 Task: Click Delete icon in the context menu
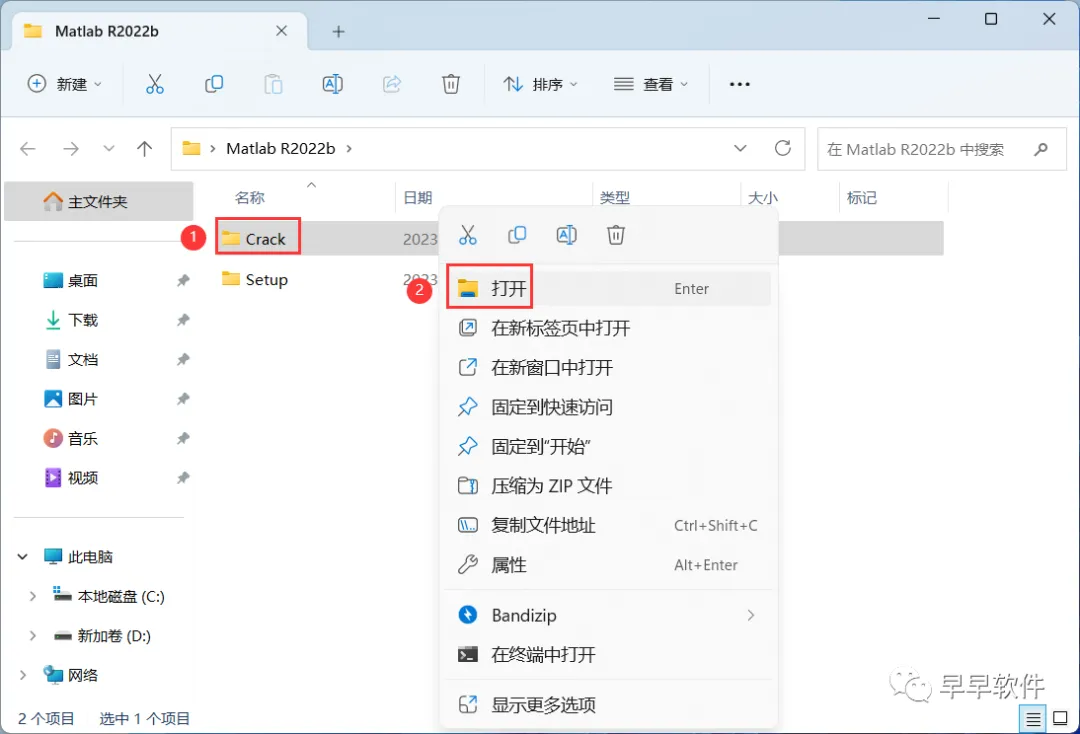click(x=616, y=235)
